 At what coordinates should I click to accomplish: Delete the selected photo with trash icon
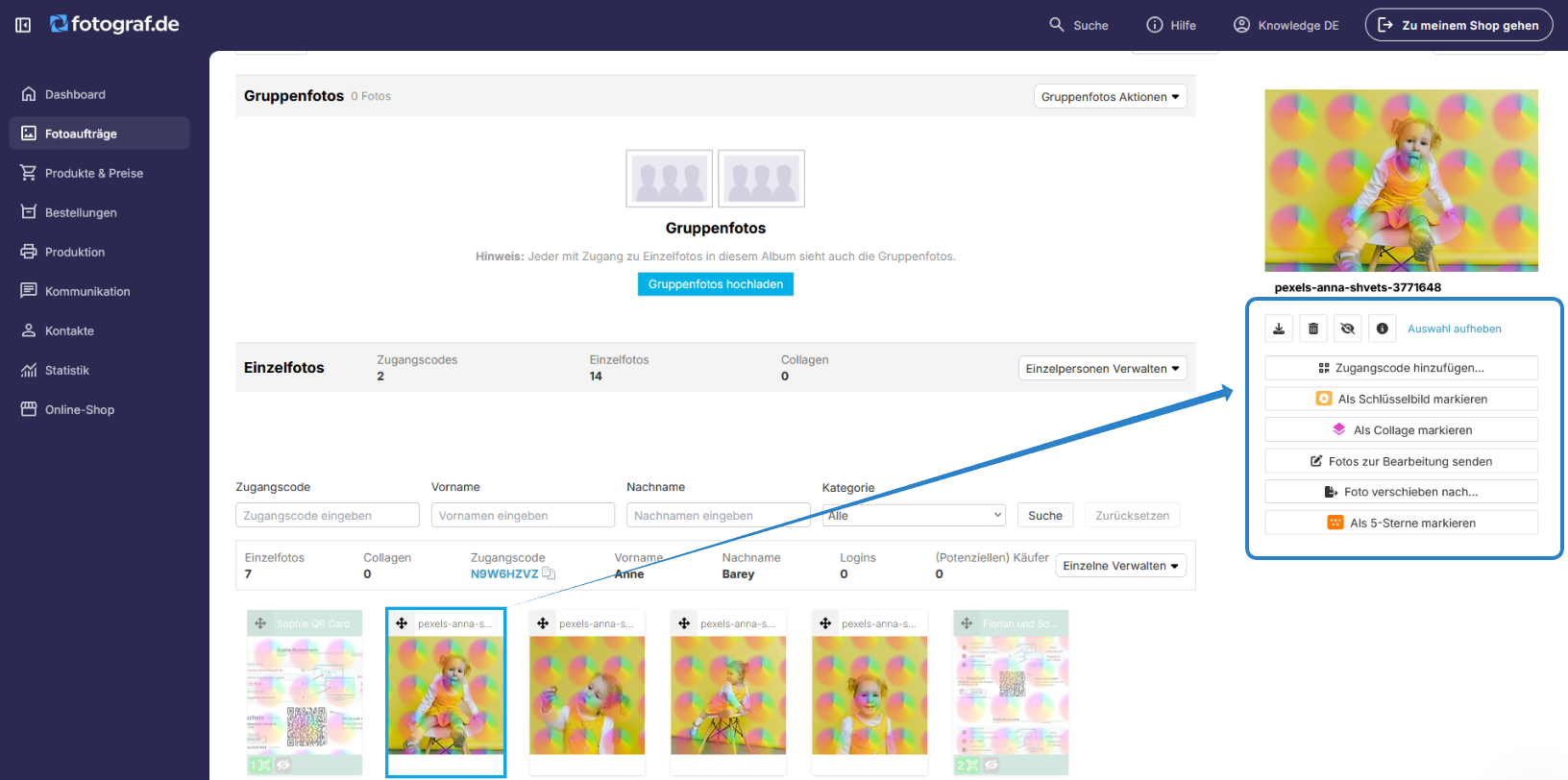[x=1313, y=329]
